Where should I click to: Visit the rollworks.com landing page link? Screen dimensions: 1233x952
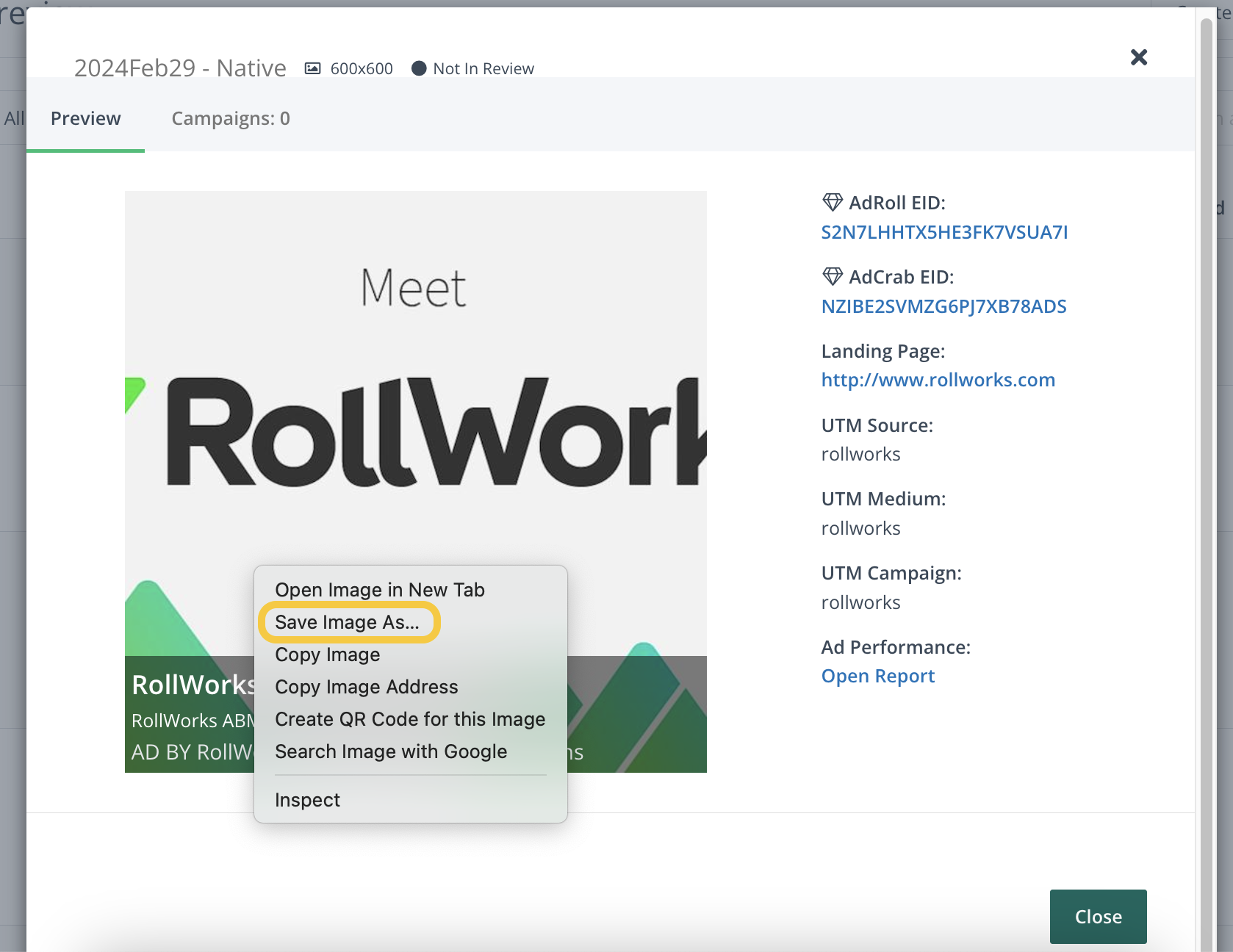tap(938, 380)
